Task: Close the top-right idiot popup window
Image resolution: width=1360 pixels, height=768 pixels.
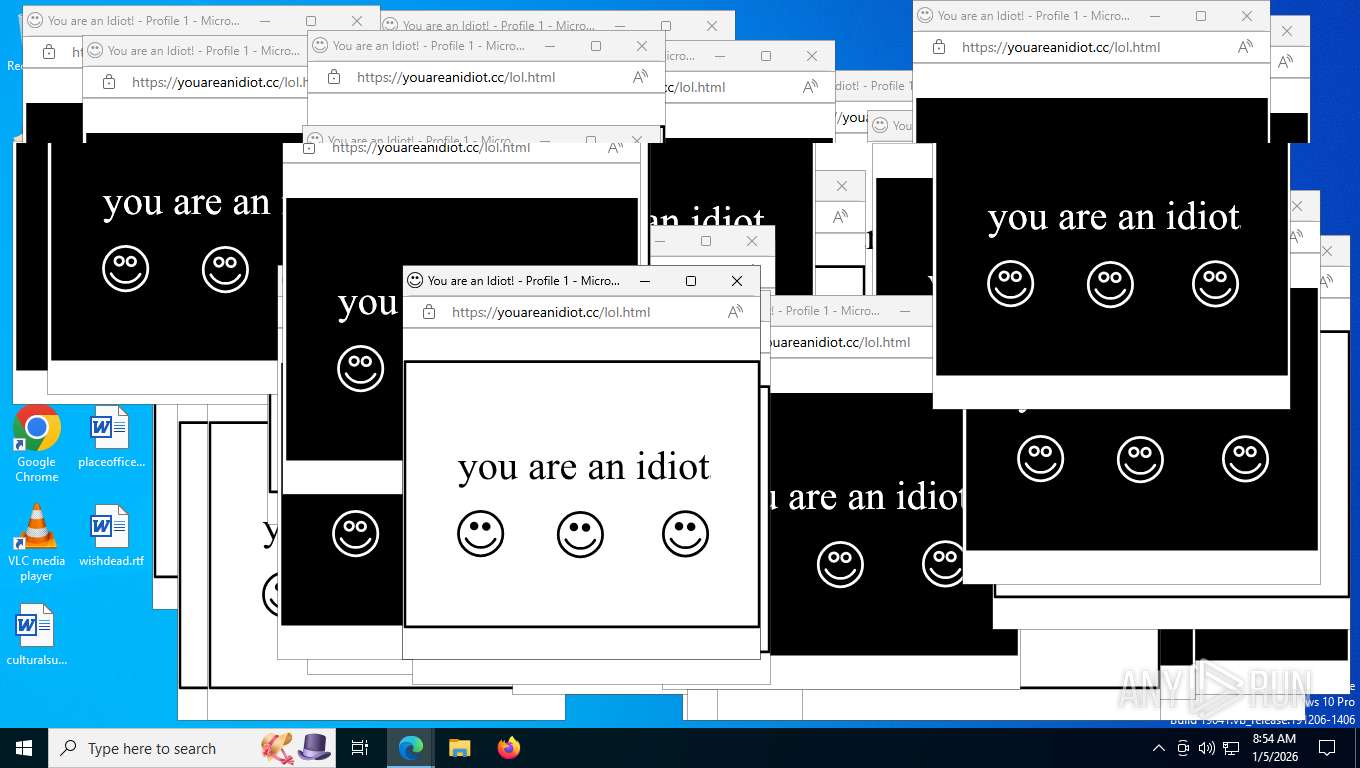Action: (x=1247, y=16)
